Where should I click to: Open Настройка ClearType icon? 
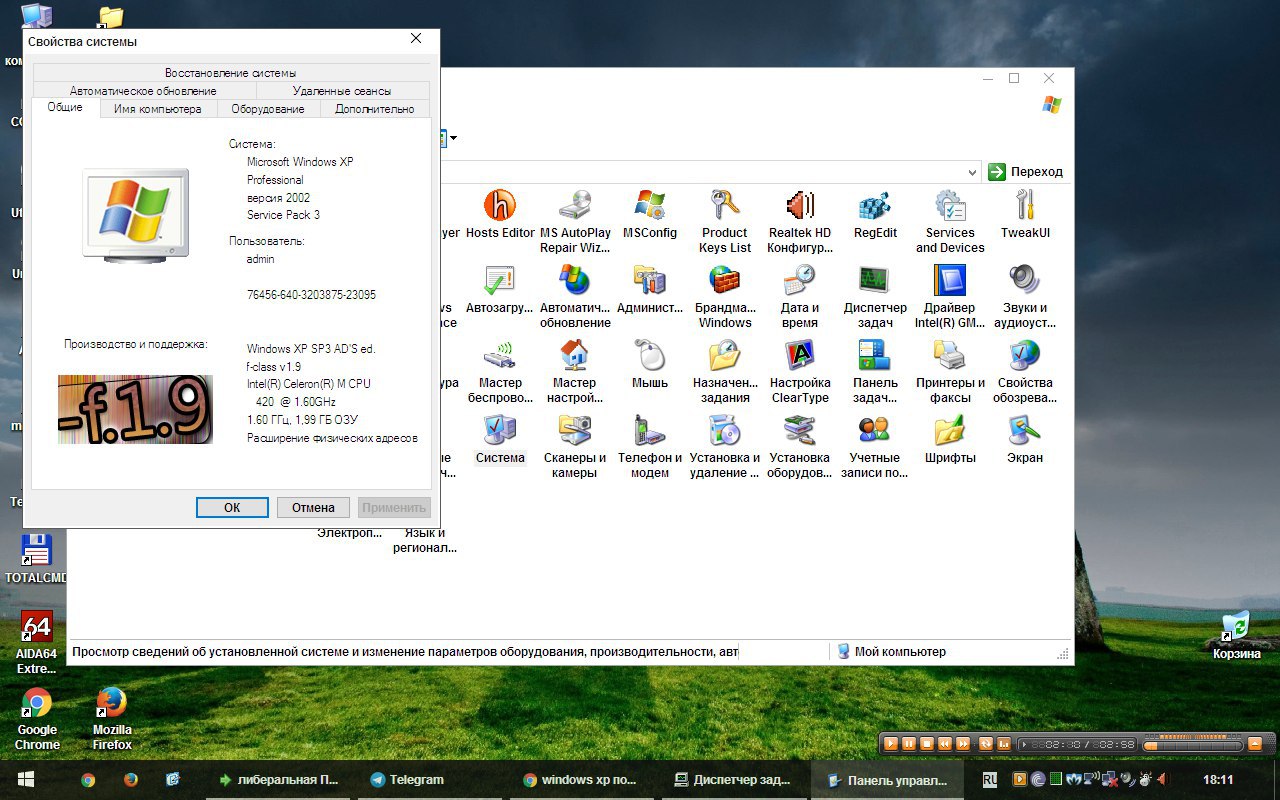click(x=800, y=371)
